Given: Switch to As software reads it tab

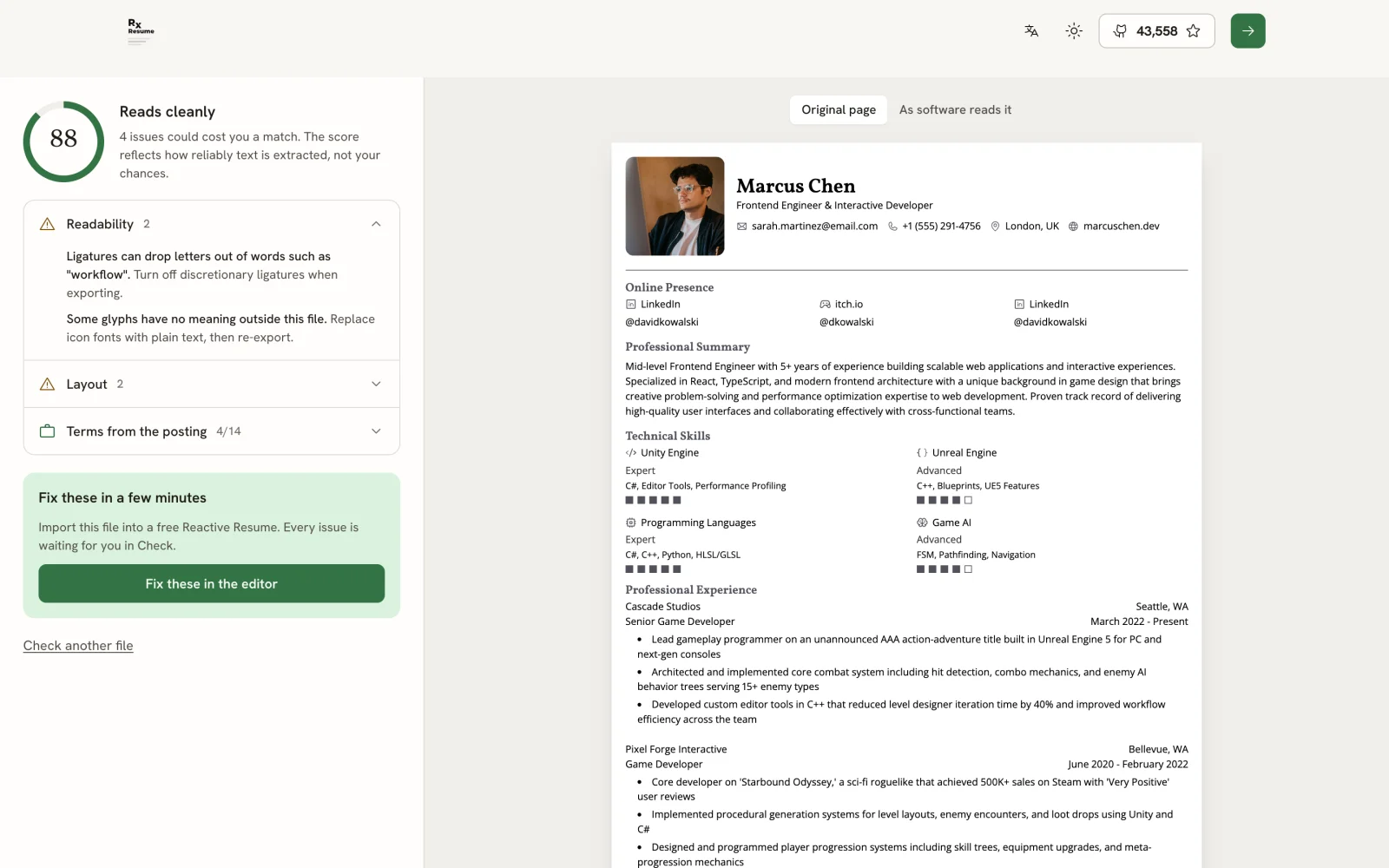Looking at the screenshot, I should coord(955,109).
